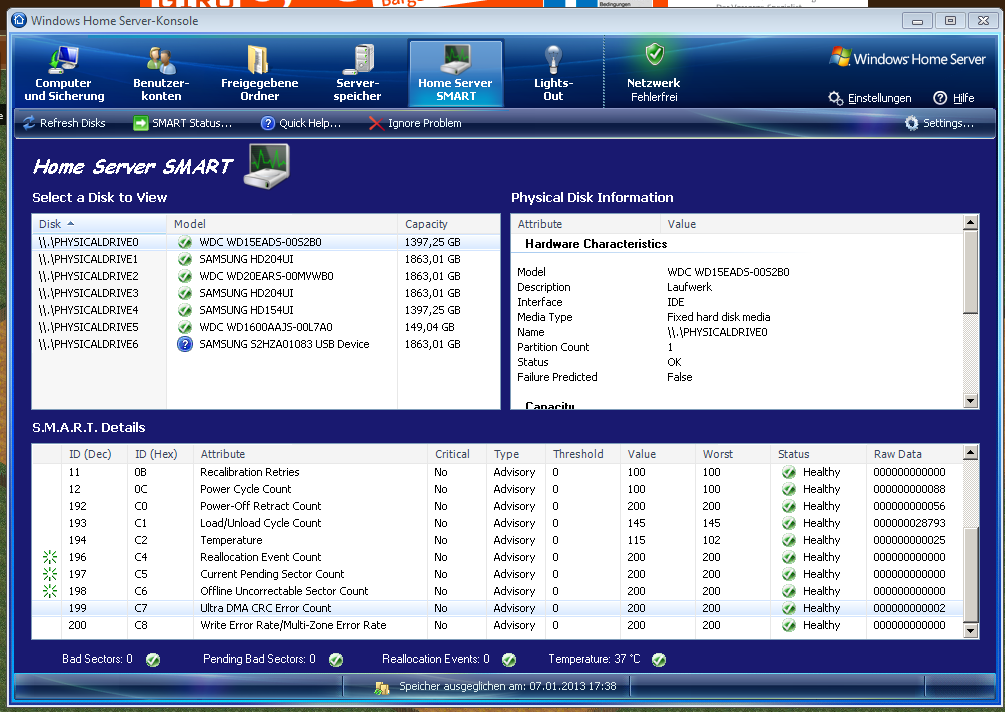Open the Lights-Out tab
This screenshot has height=712, width=1005.
(x=553, y=73)
